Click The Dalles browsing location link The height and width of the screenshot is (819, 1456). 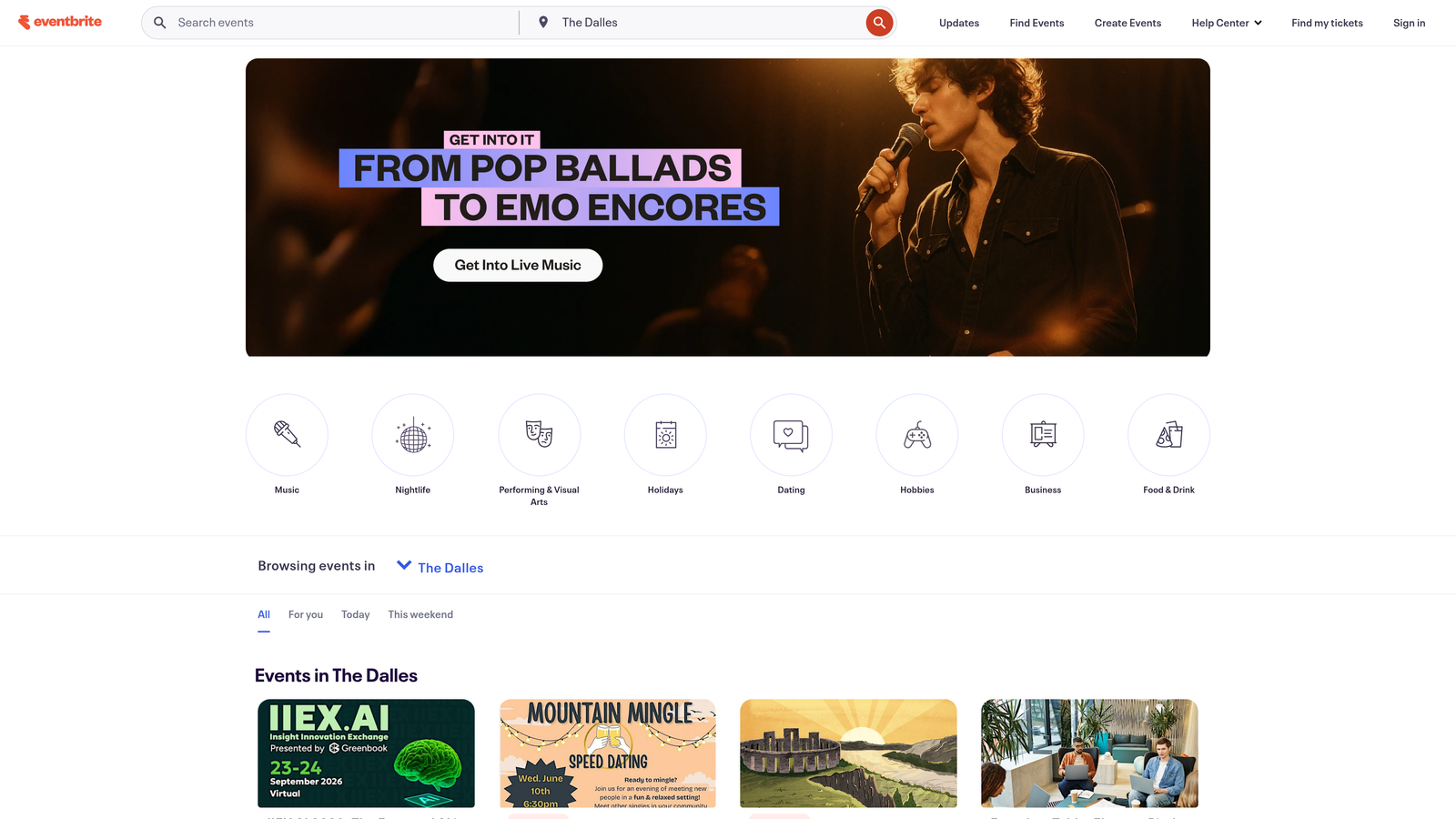(x=450, y=568)
